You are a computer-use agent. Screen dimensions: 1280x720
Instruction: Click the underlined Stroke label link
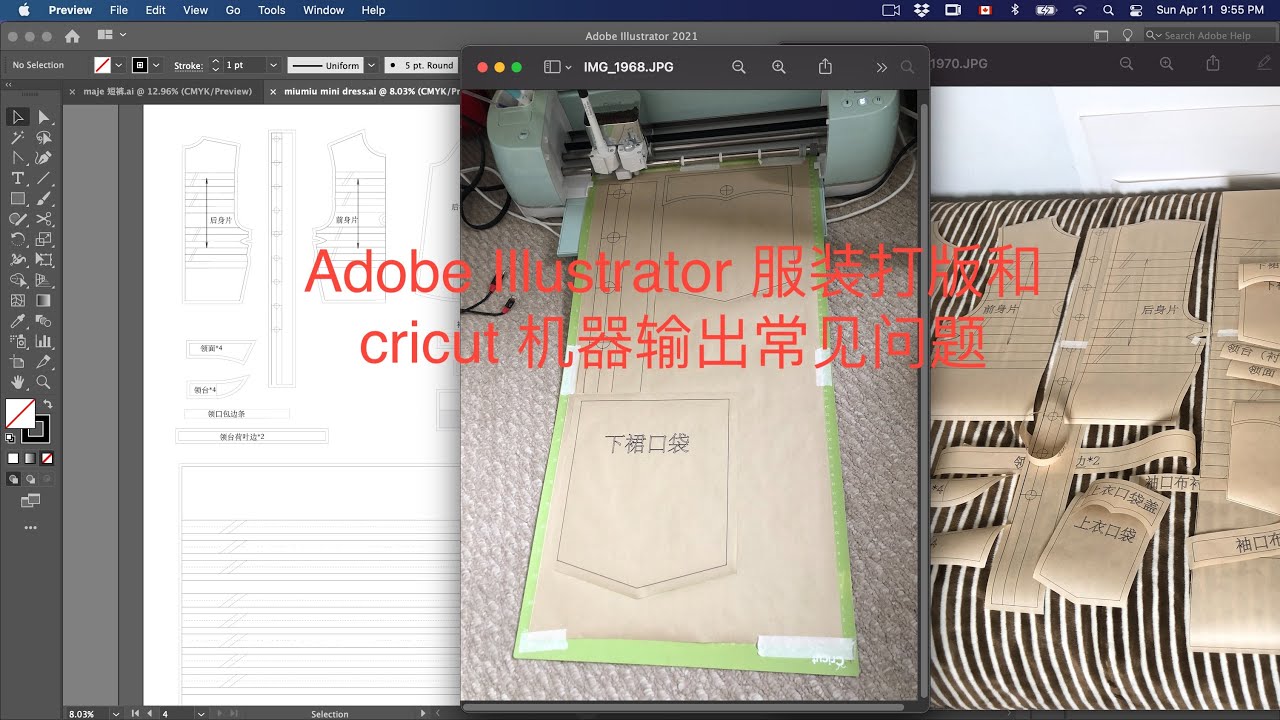[x=188, y=65]
